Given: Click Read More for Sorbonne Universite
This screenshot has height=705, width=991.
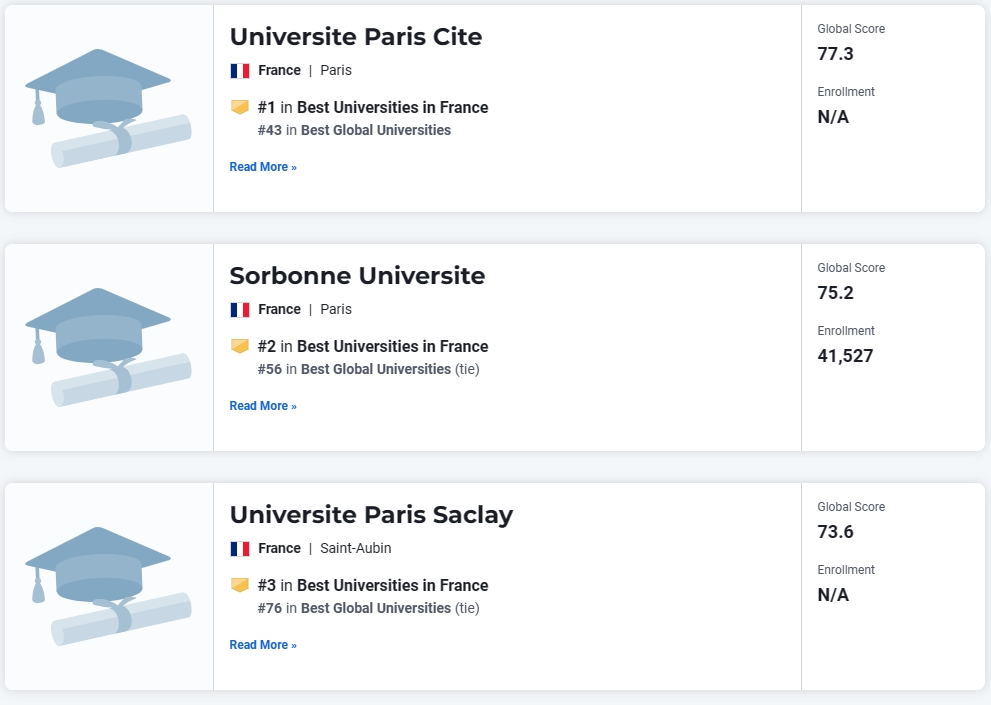Looking at the screenshot, I should [x=263, y=406].
